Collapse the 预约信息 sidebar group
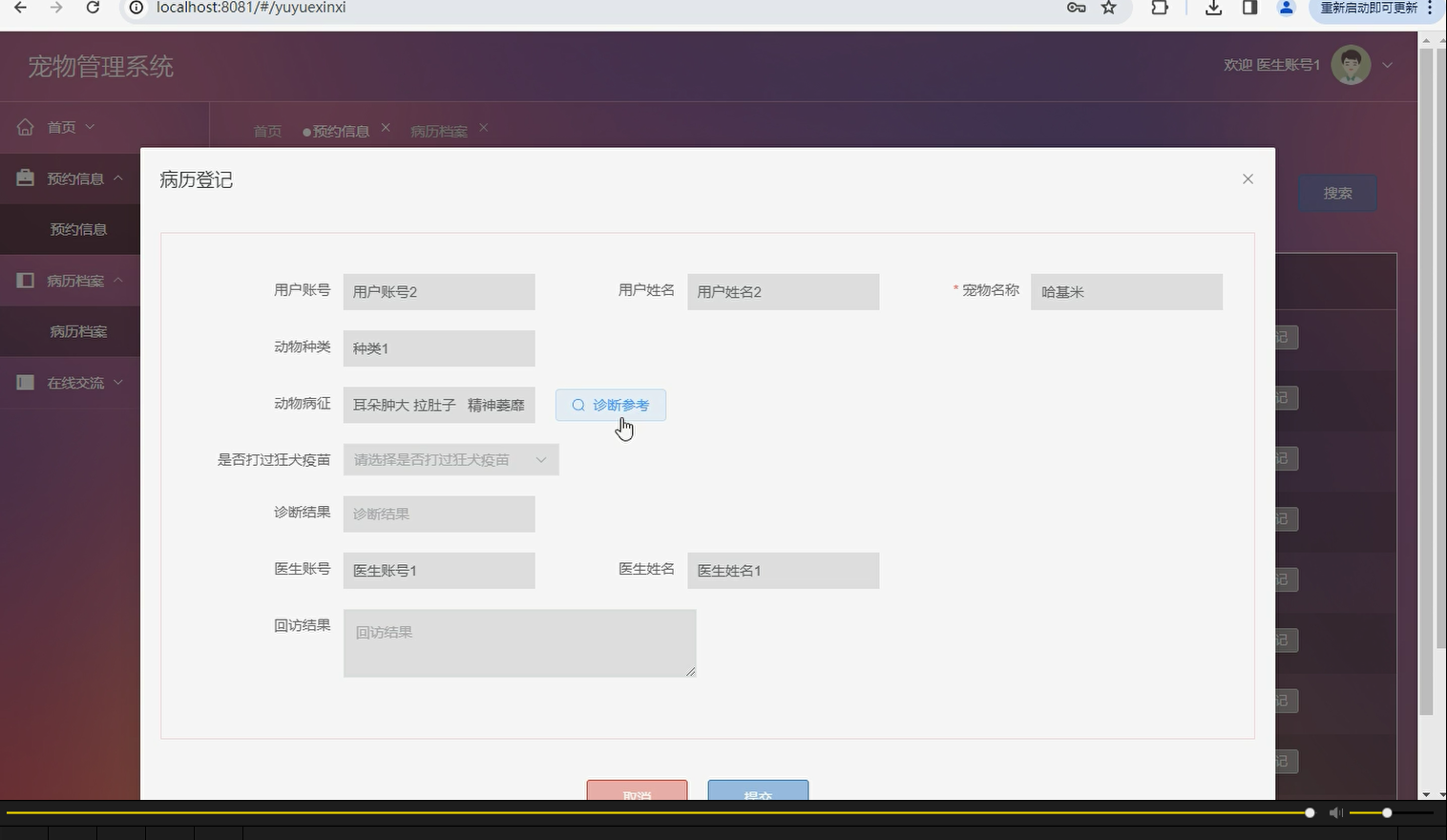 pyautogui.click(x=118, y=178)
